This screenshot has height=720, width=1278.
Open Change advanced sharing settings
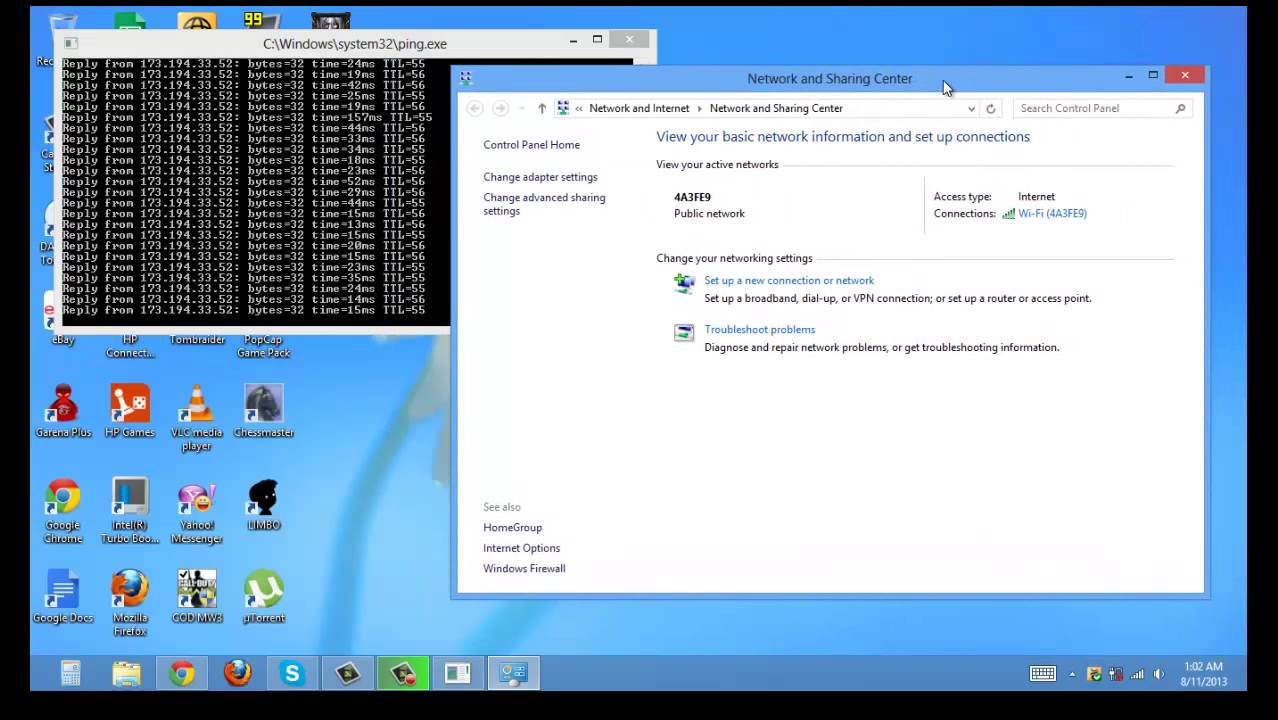(x=544, y=204)
